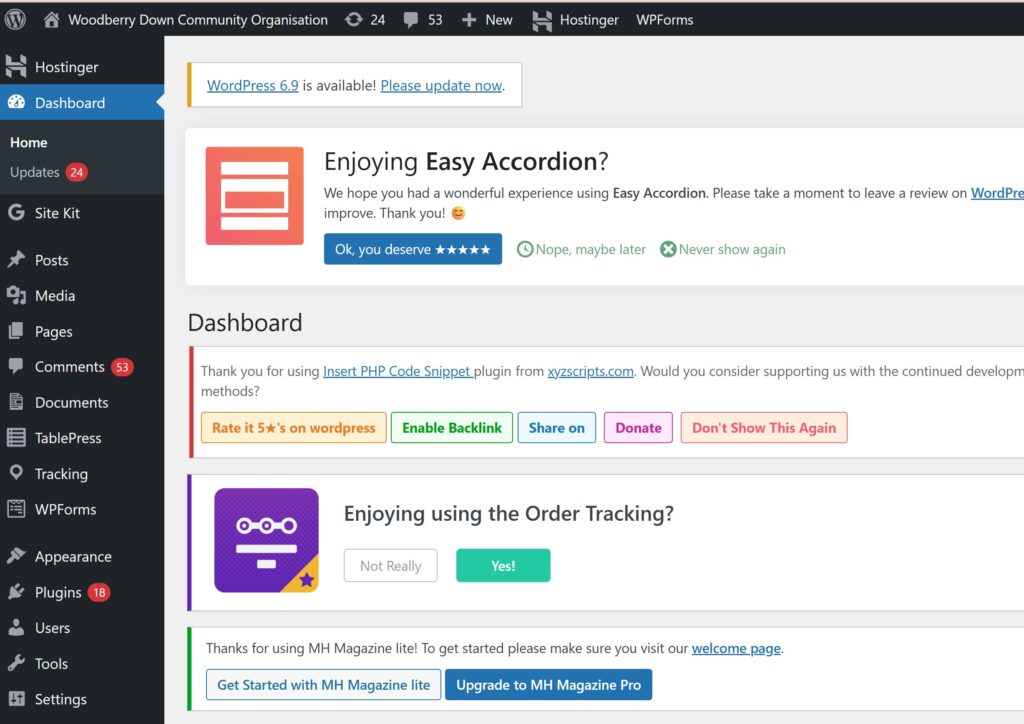Click the purple Order Tracking logo

pos(266,540)
